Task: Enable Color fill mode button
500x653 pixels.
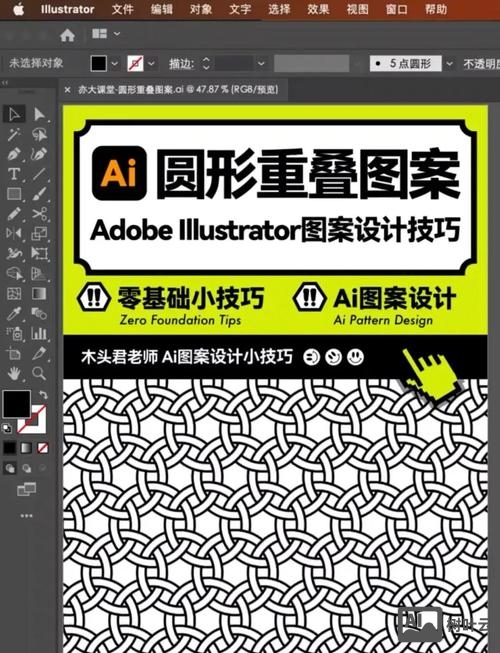Action: click(10, 448)
